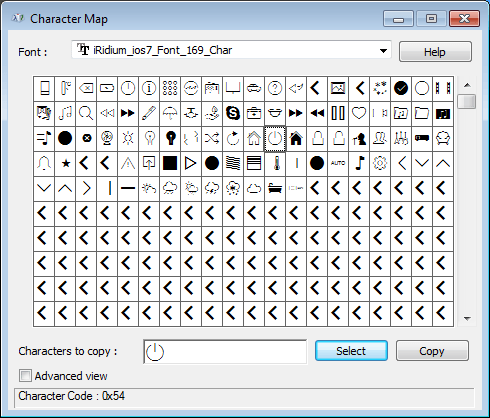Select the bell glyph
Image resolution: width=490 pixels, height=418 pixels.
pos(44,163)
